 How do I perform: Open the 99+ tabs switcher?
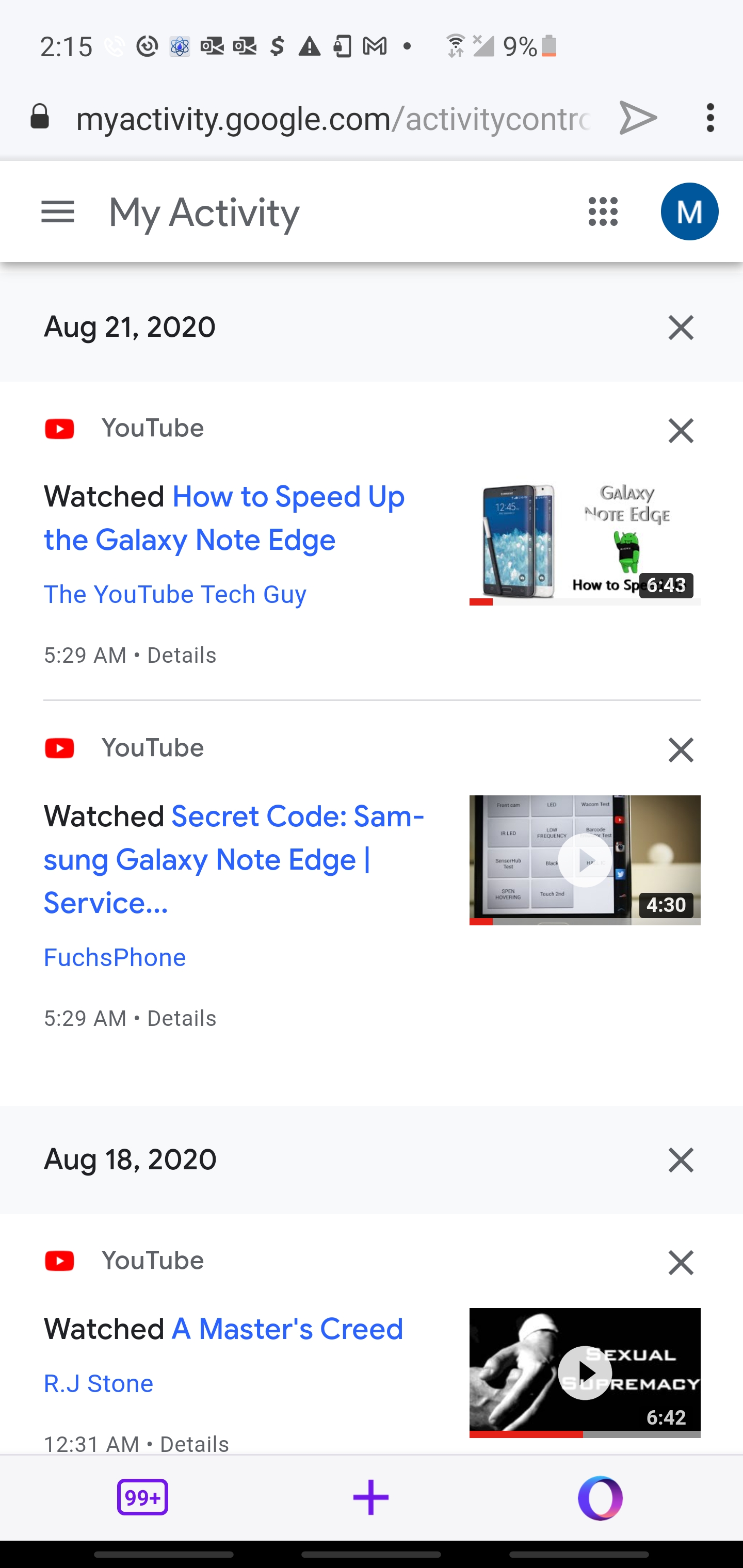pyautogui.click(x=142, y=1497)
